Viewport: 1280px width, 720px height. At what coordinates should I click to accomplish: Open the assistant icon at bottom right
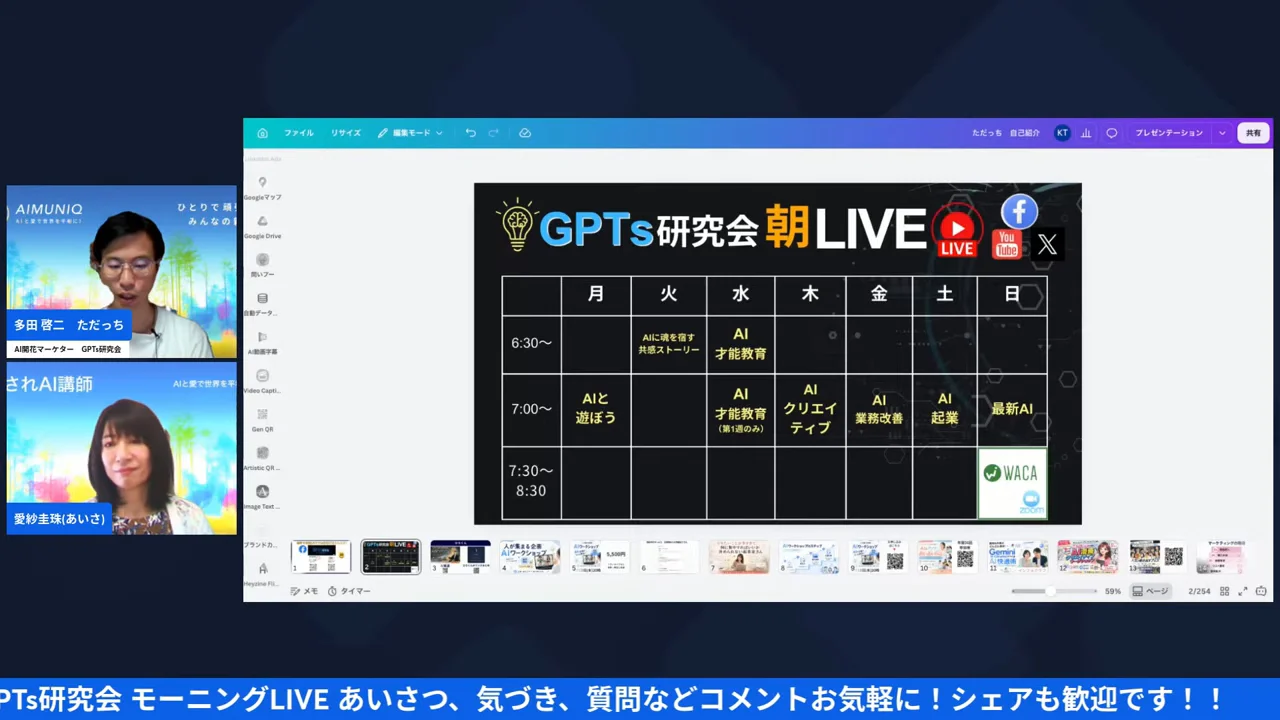pyautogui.click(x=1261, y=591)
